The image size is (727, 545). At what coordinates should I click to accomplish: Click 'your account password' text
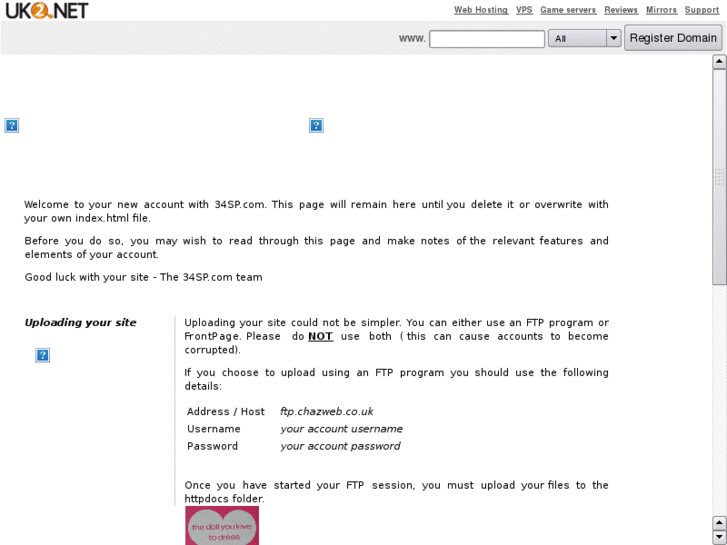340,446
